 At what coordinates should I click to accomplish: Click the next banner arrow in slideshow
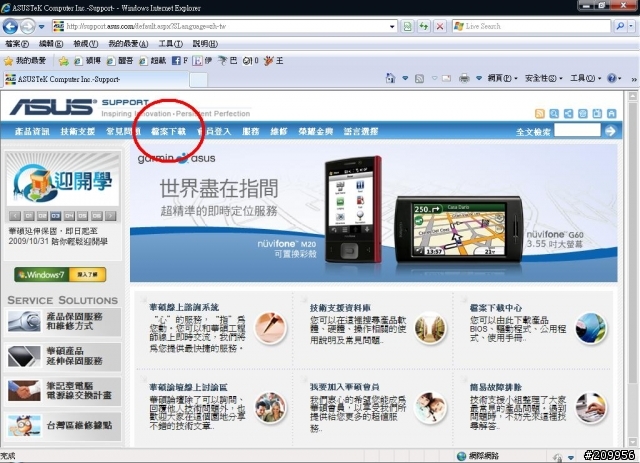[110, 216]
